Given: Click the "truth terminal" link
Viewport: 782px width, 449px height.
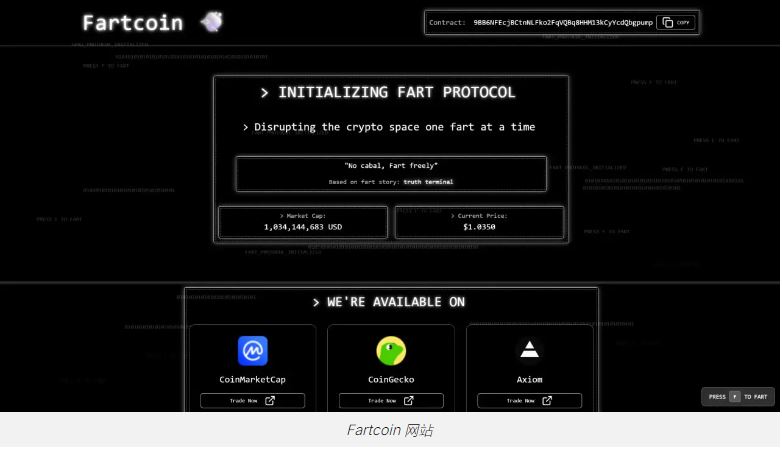Looking at the screenshot, I should (428, 182).
